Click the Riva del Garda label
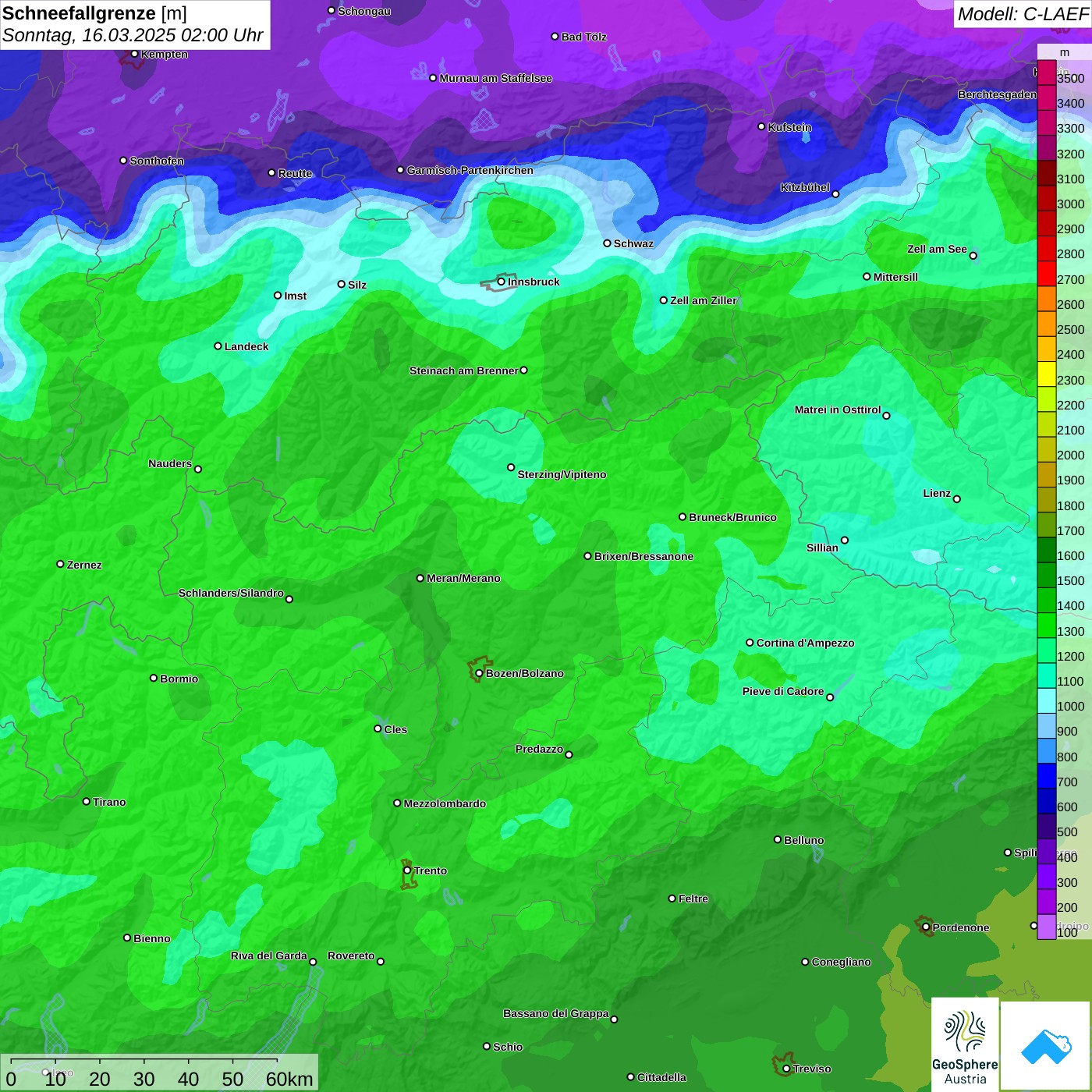This screenshot has width=1092, height=1092. click(x=269, y=955)
